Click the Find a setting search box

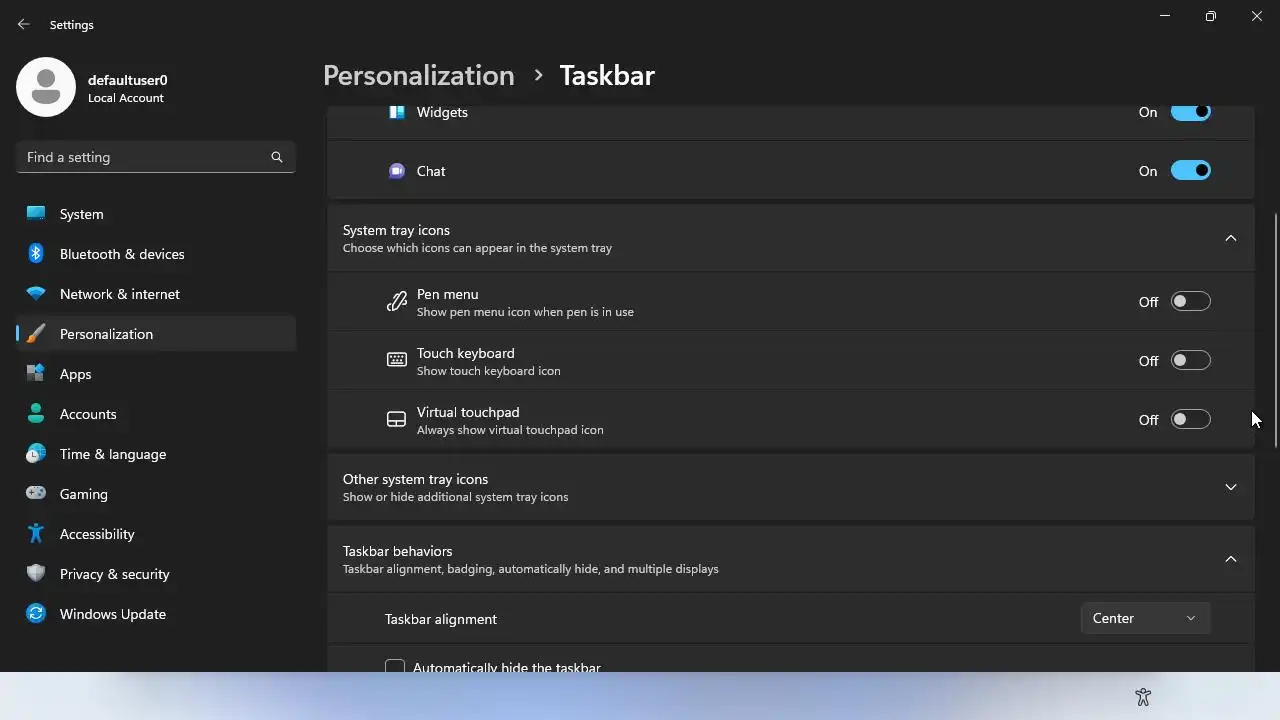145,157
